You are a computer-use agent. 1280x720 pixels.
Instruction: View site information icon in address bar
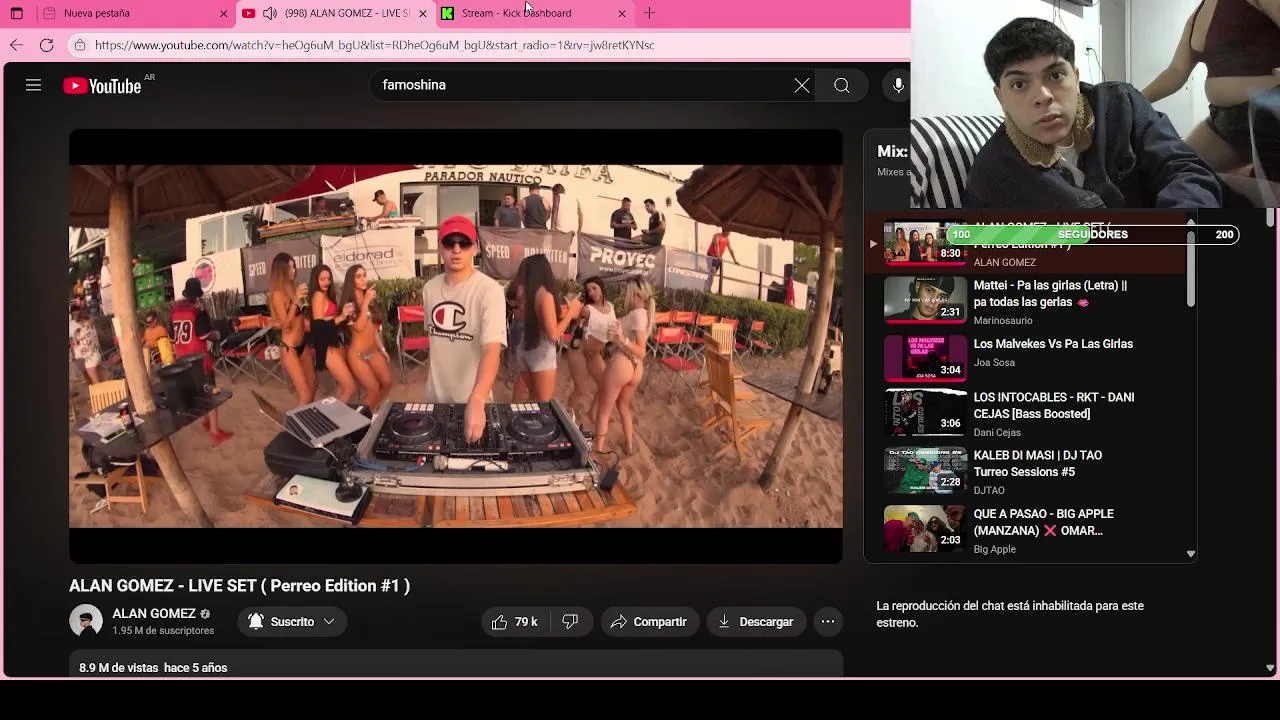pyautogui.click(x=79, y=45)
